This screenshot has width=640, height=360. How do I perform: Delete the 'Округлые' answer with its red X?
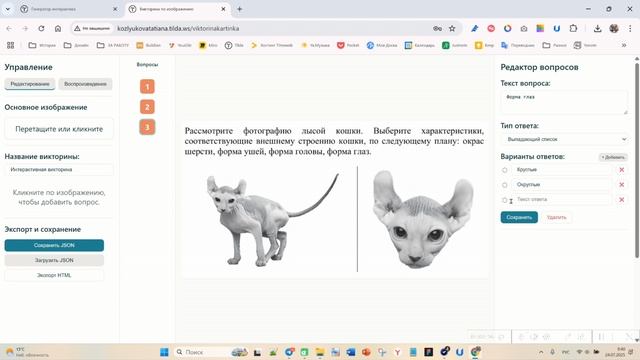coord(622,184)
